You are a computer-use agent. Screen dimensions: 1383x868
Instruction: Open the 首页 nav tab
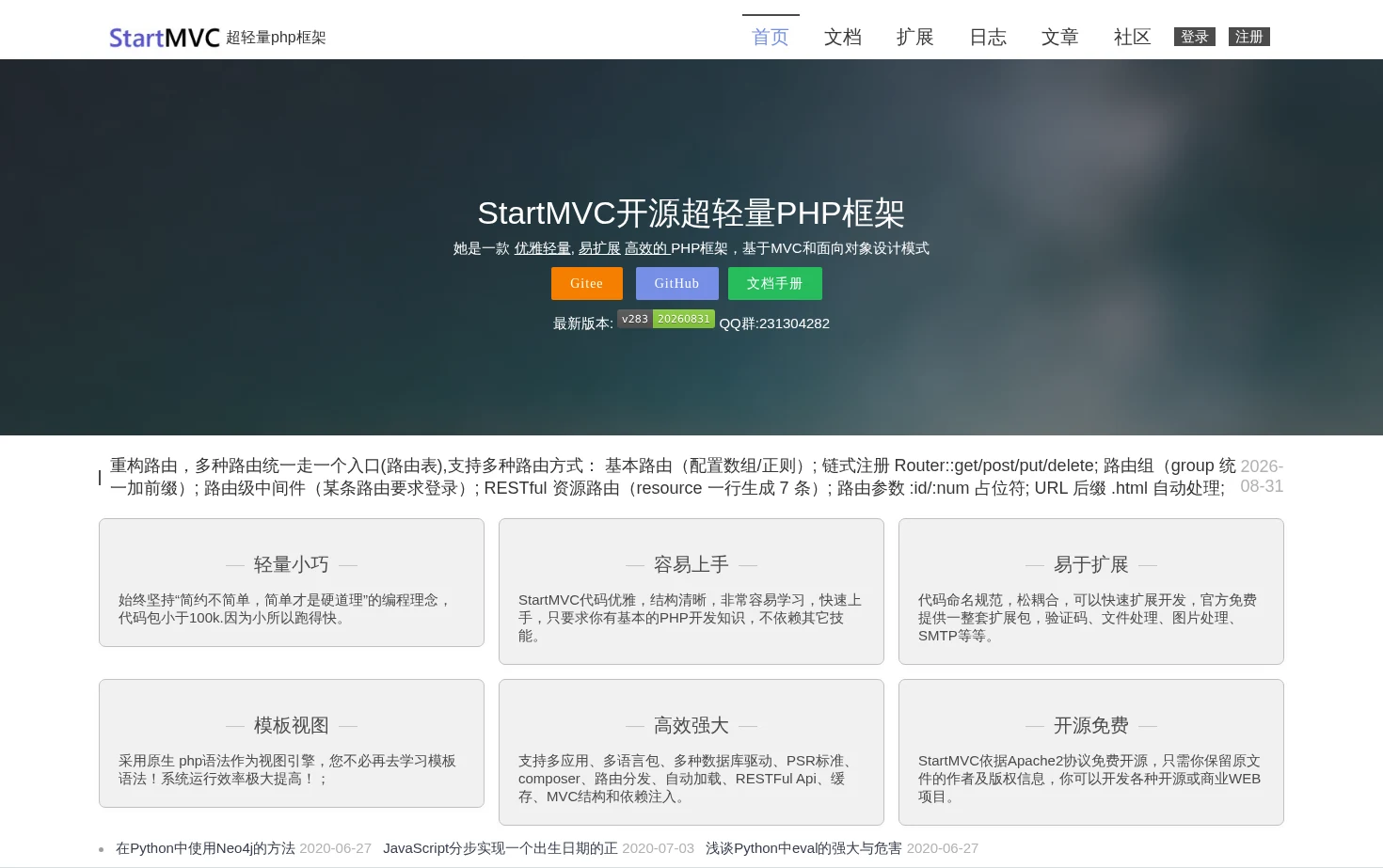coord(771,37)
